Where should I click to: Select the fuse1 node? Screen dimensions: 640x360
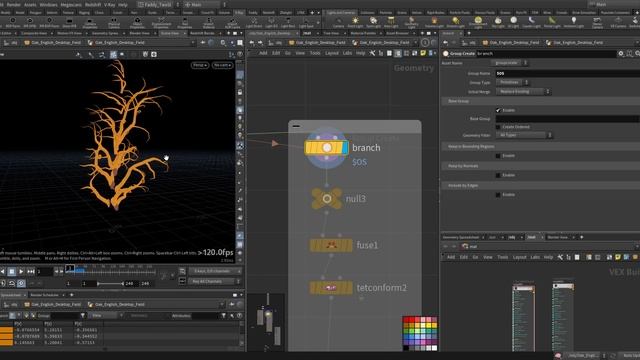331,245
